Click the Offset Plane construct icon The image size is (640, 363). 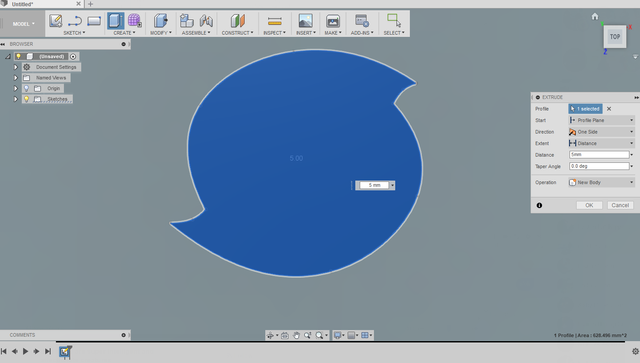238,20
